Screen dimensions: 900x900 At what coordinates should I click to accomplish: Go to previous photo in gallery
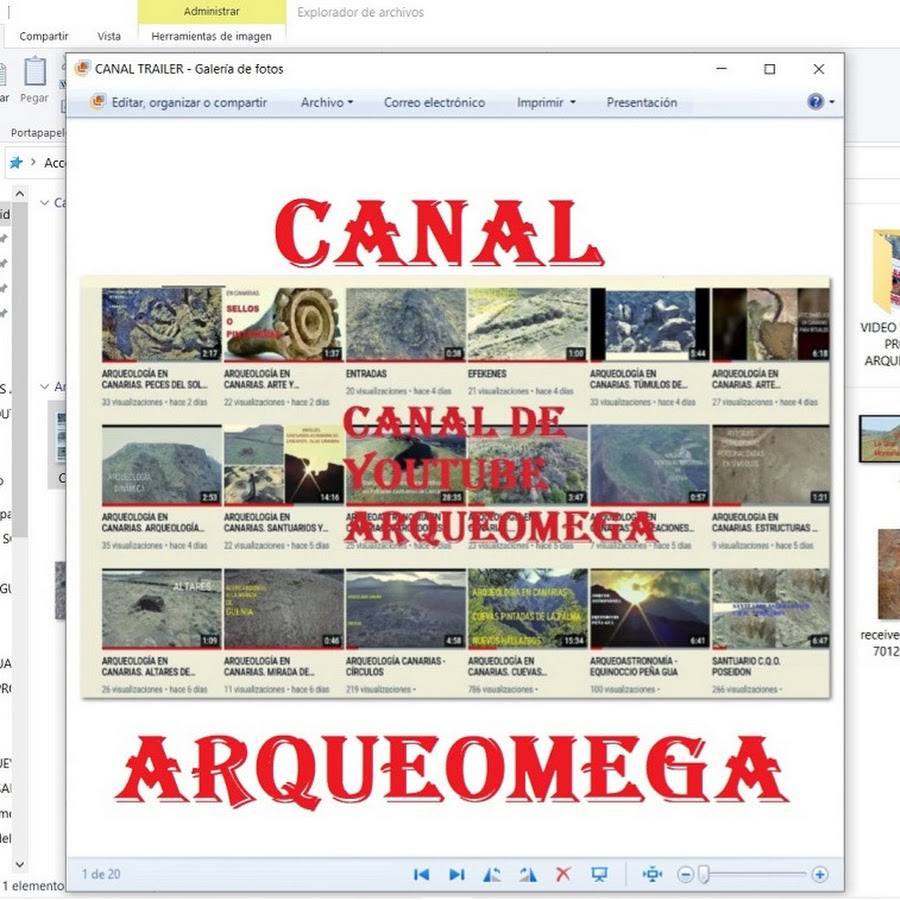click(x=421, y=874)
